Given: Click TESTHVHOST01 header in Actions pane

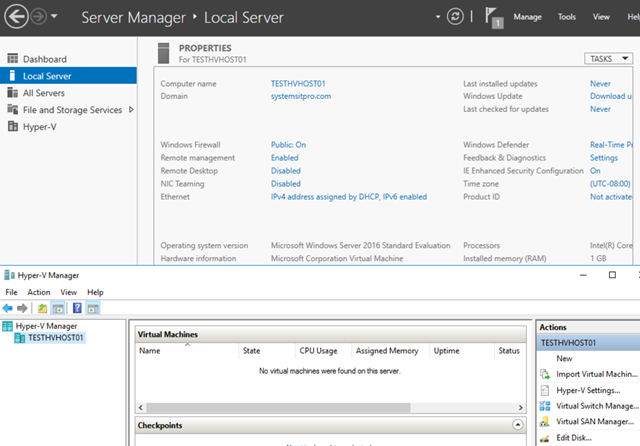Looking at the screenshot, I should [x=589, y=343].
